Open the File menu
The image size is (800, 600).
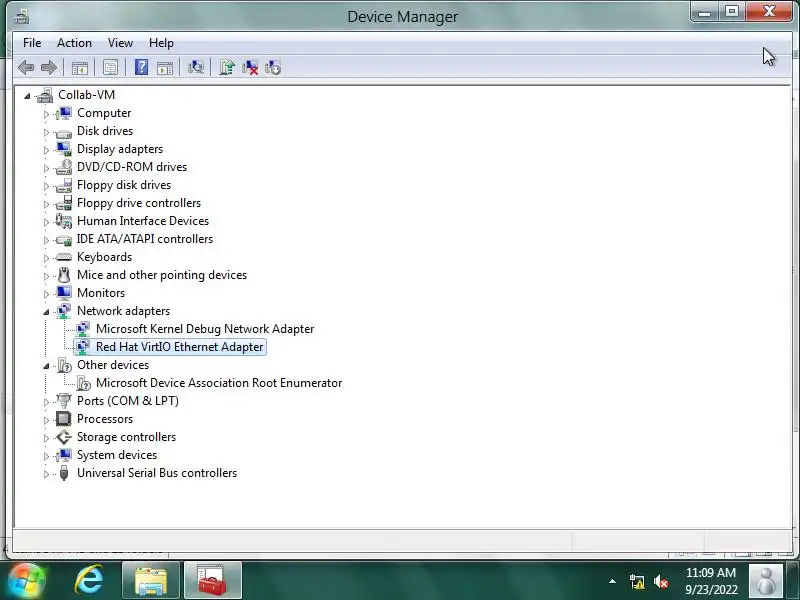(32, 43)
